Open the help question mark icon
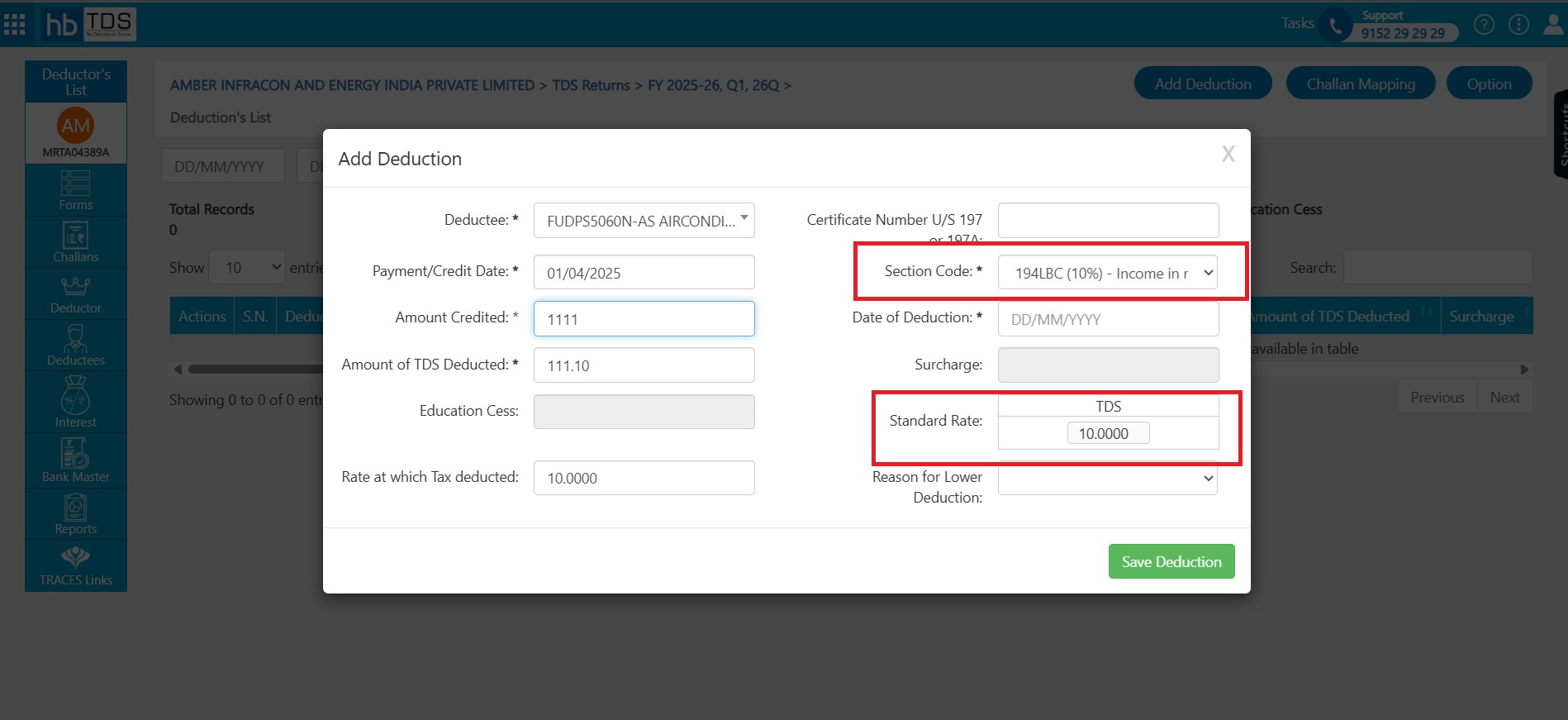This screenshot has height=720, width=1568. (1484, 25)
